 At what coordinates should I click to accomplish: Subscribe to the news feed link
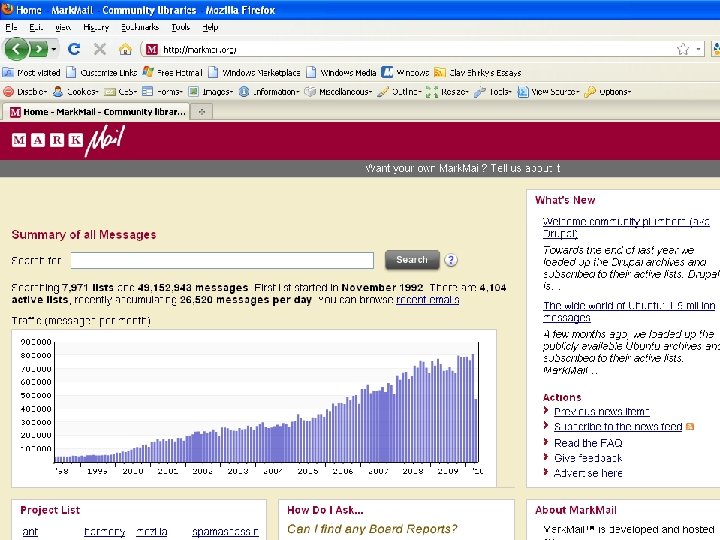[x=618, y=427]
